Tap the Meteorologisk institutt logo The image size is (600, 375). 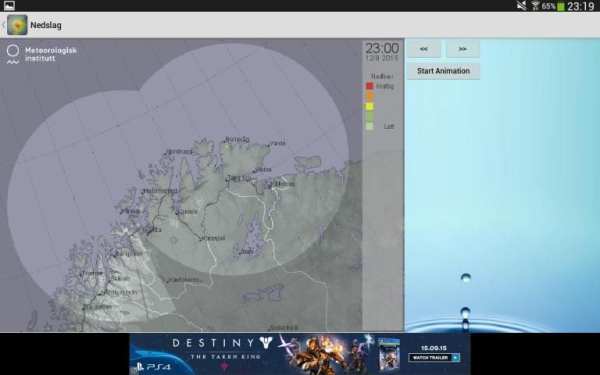[42, 55]
